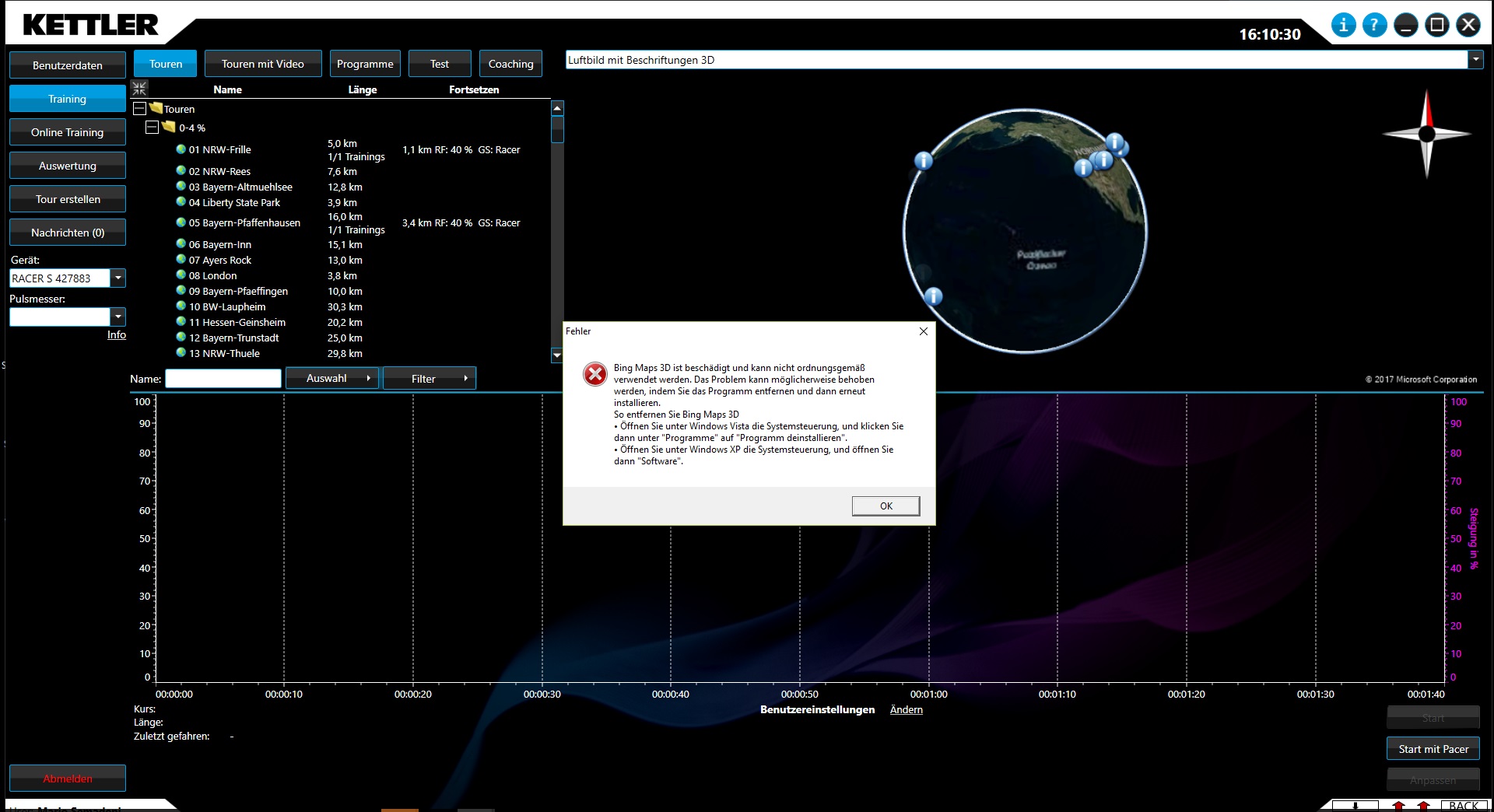Open the blue info icon in the title bar
Image resolution: width=1494 pixels, height=812 pixels.
pyautogui.click(x=1343, y=25)
